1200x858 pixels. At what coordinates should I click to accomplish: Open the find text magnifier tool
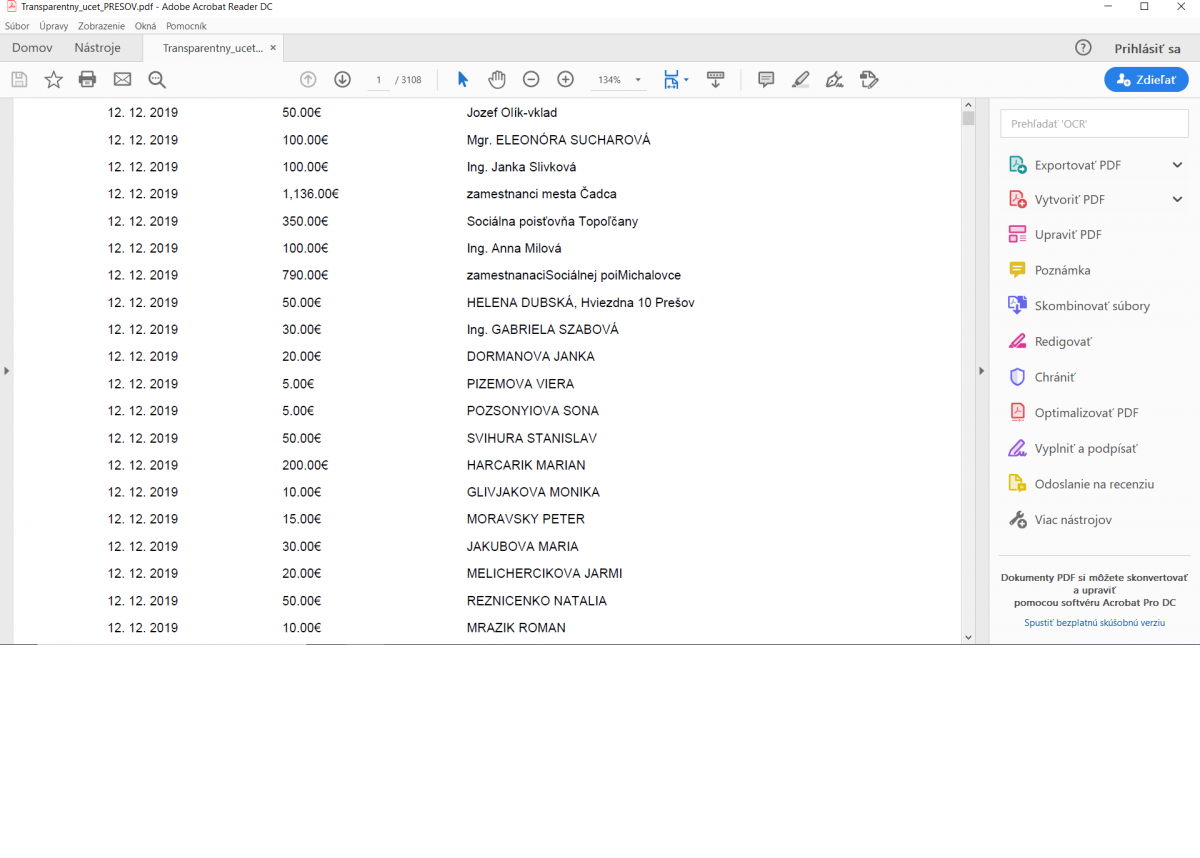click(157, 80)
